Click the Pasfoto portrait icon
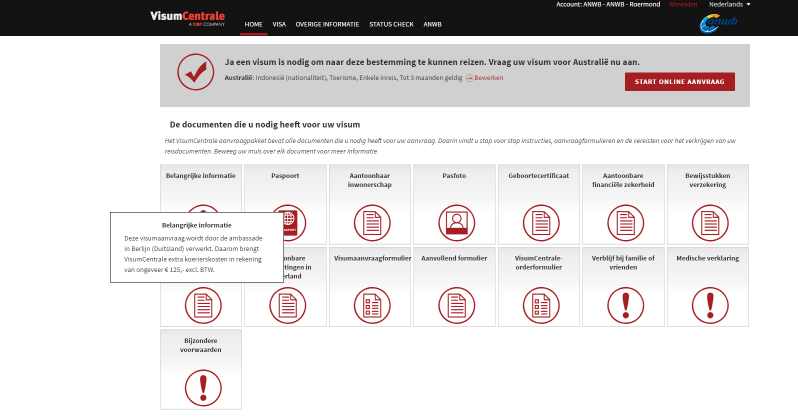The image size is (798, 419). click(454, 220)
